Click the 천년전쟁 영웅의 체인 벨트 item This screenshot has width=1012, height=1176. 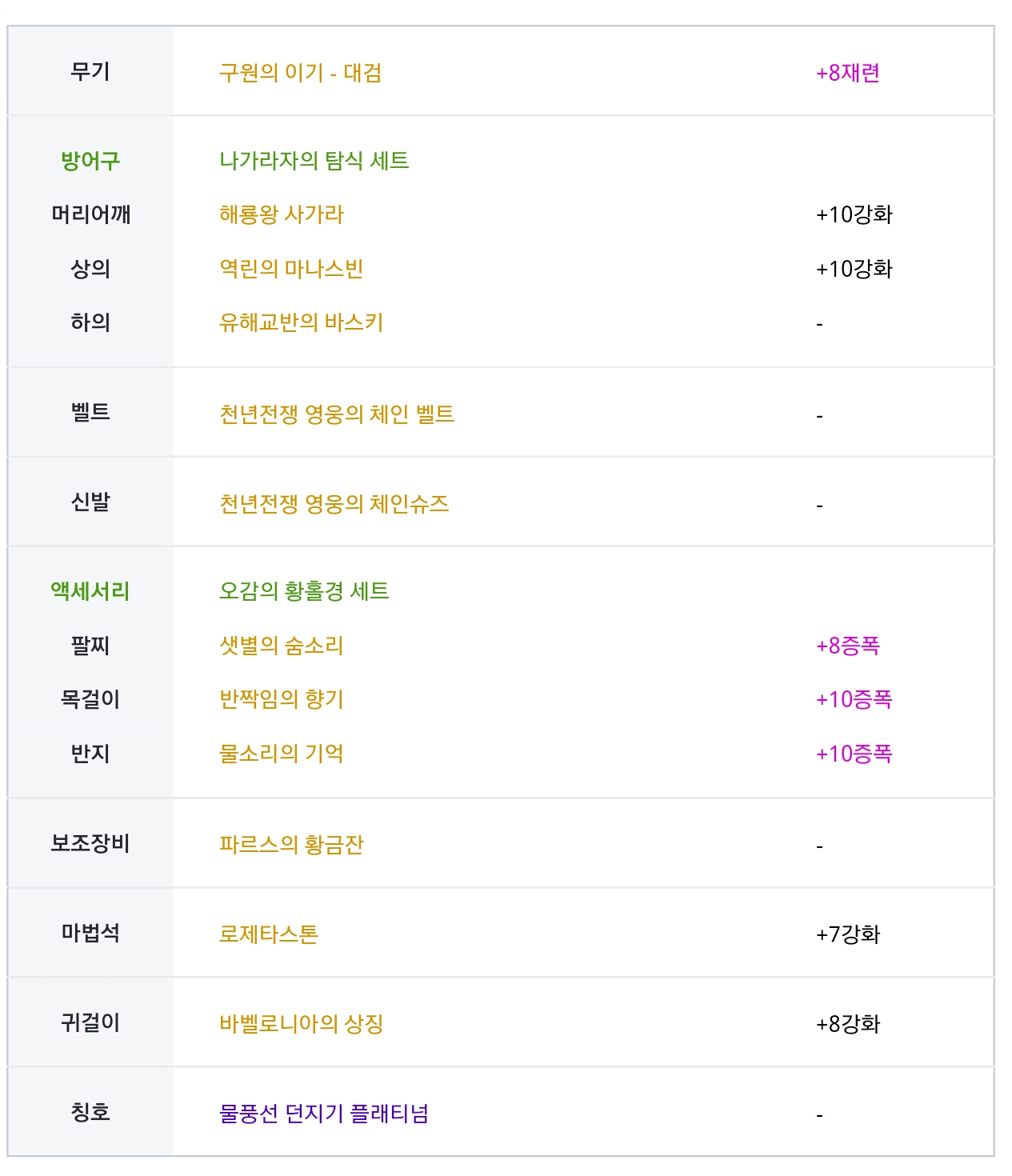[x=337, y=414]
